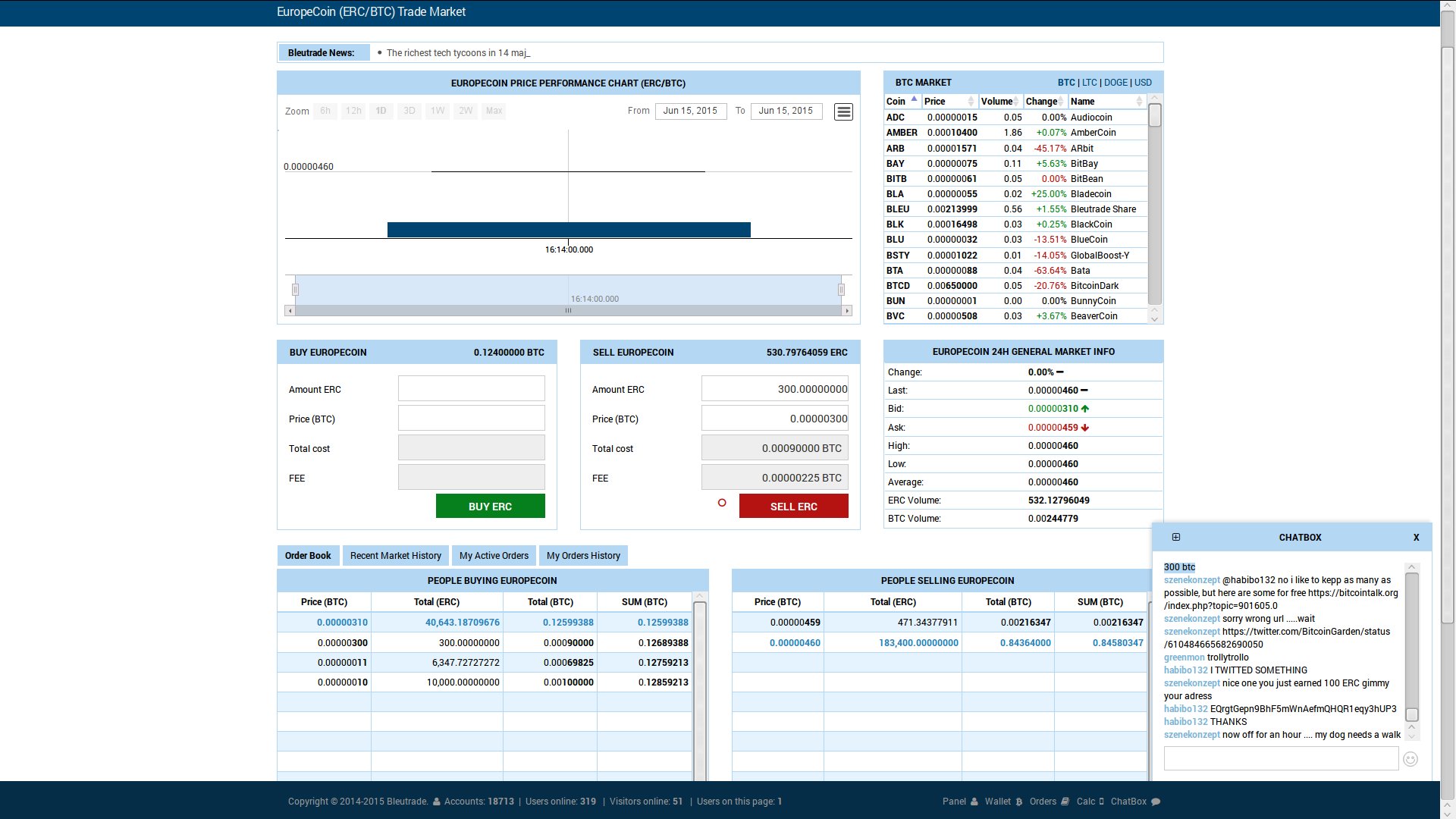
Task: Sort BTC market by Change column
Action: pyautogui.click(x=1045, y=102)
